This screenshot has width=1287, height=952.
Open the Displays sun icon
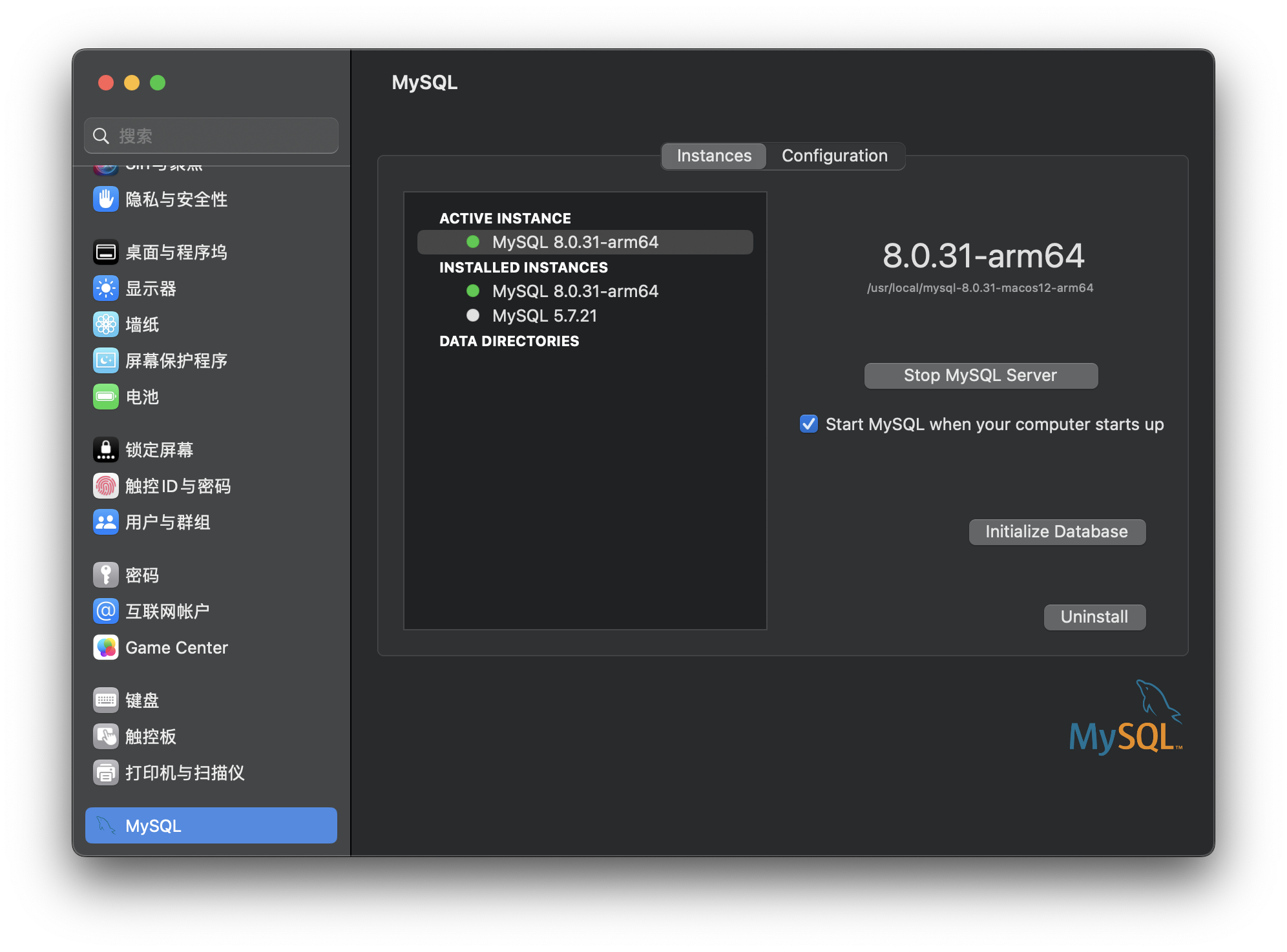tap(105, 289)
